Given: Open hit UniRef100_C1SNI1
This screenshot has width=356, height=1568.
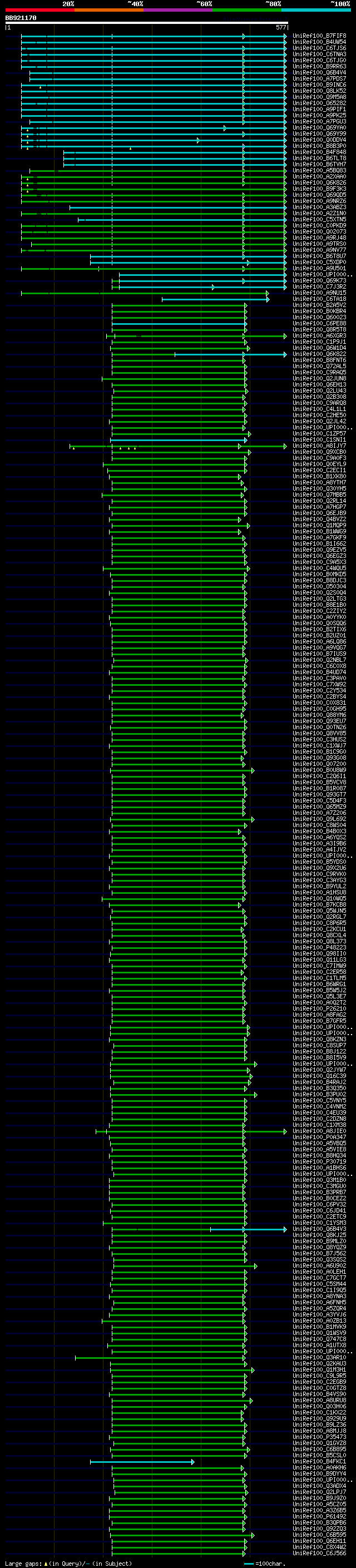Looking at the screenshot, I should click(x=319, y=439).
